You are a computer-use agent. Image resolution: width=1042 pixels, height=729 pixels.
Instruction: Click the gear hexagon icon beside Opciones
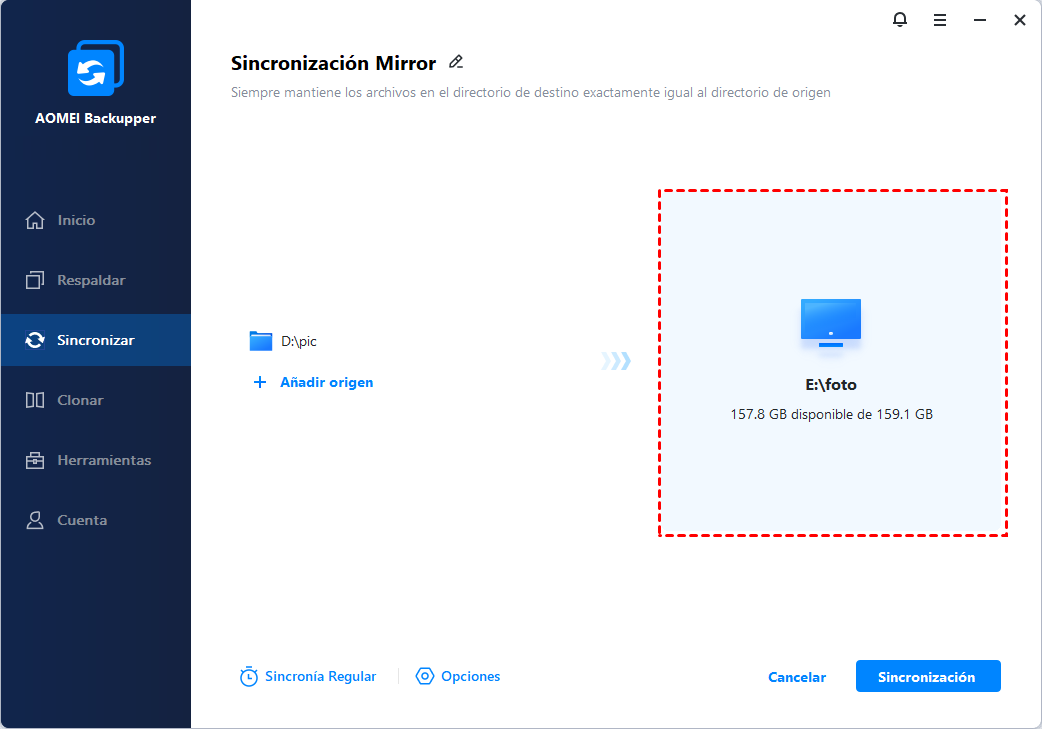425,677
